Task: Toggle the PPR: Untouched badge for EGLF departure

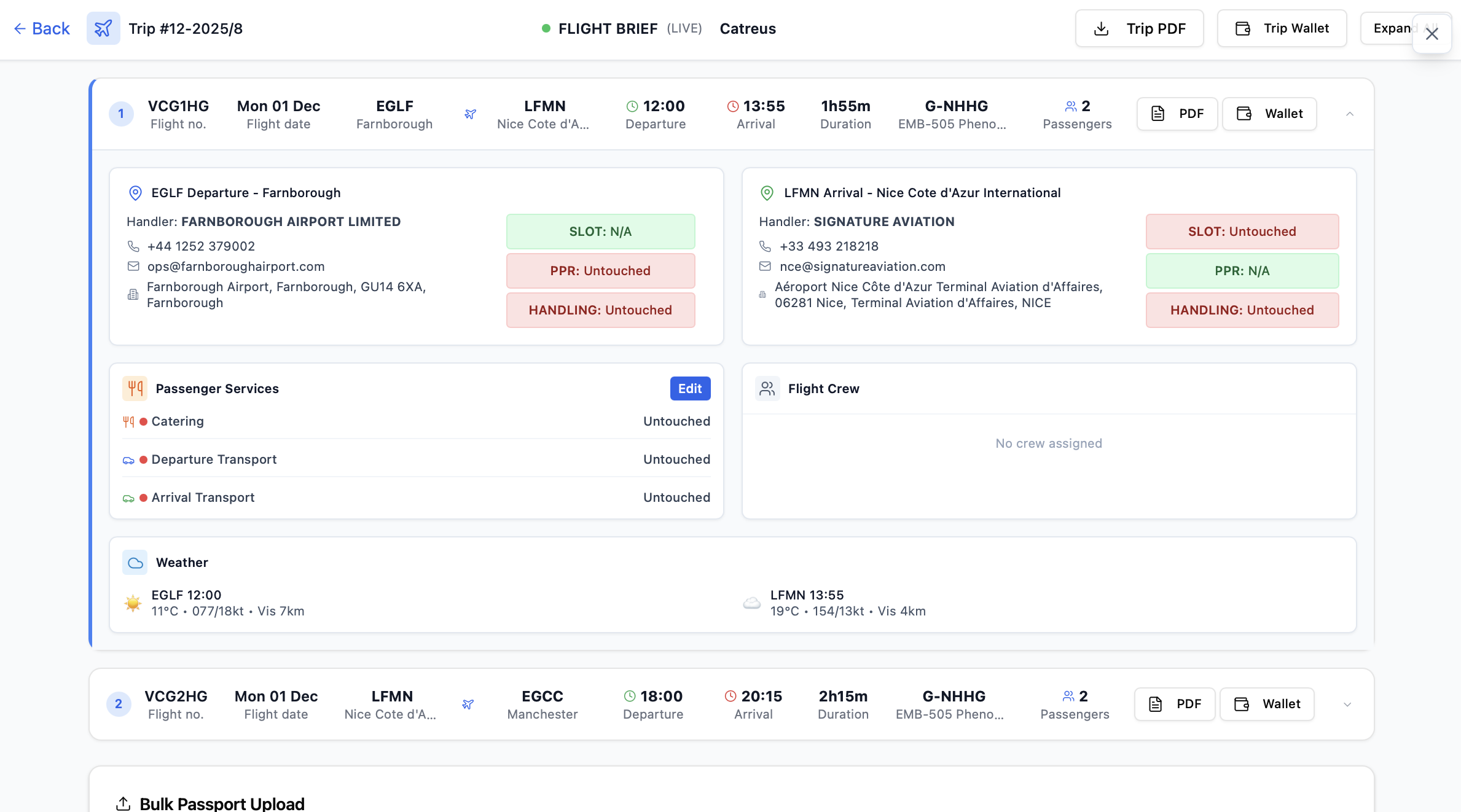Action: point(600,270)
